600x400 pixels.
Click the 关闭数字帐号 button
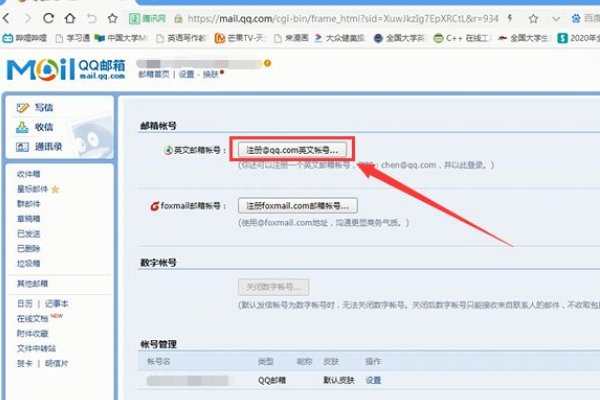274,287
